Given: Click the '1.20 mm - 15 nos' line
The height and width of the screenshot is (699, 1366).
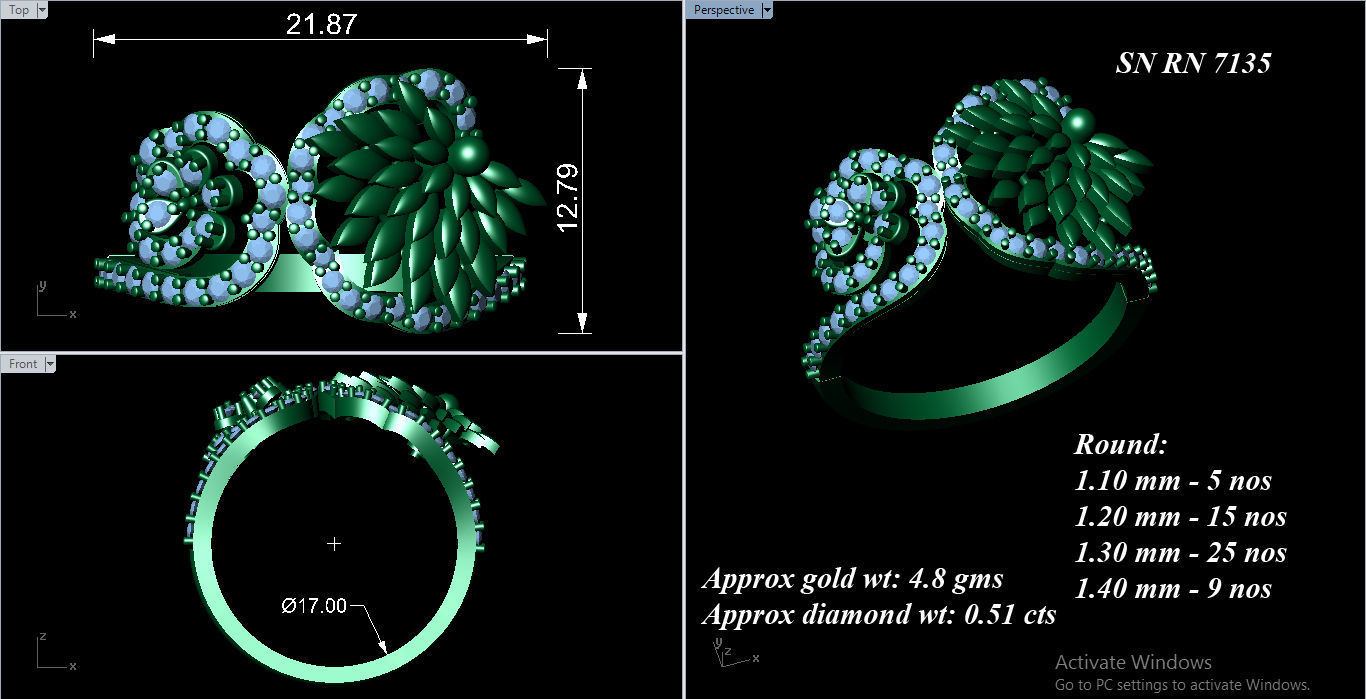Looking at the screenshot, I should 1180,517.
